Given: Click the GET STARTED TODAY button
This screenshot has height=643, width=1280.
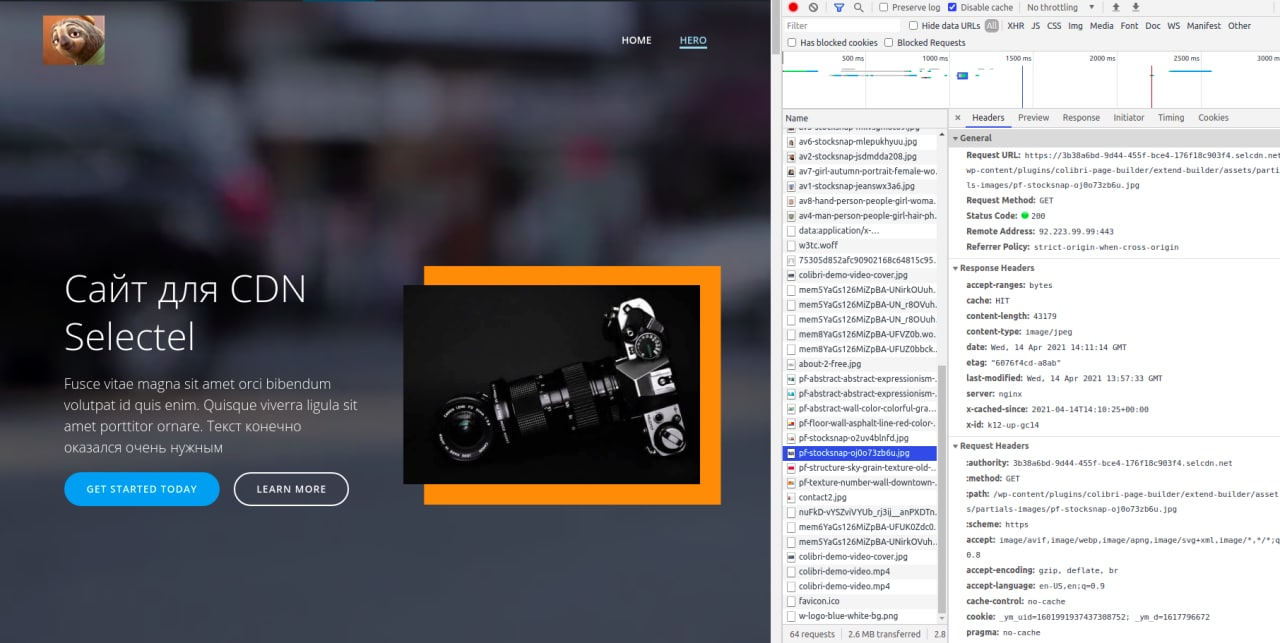Looking at the screenshot, I should (142, 489).
